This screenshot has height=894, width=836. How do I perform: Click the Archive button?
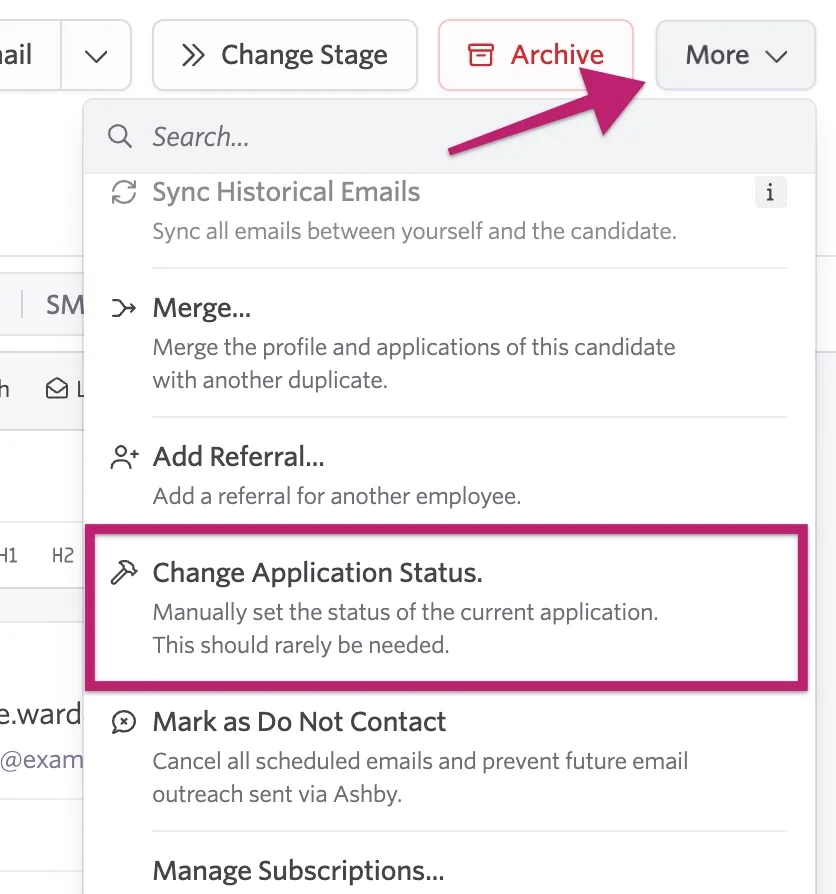pyautogui.click(x=535, y=55)
